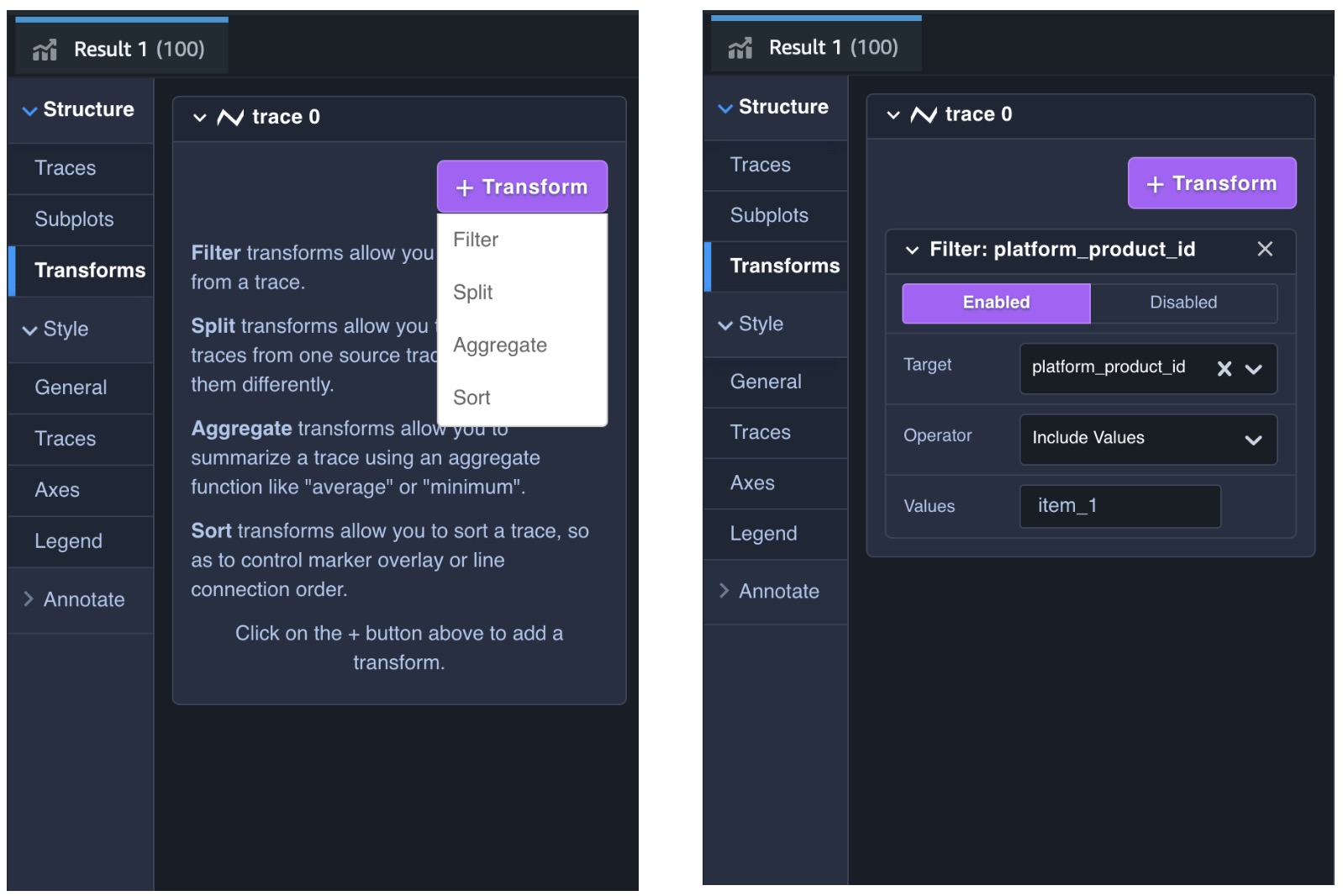This screenshot has height=896, width=1343.
Task: Open Subplots in the right sidebar
Action: (776, 215)
